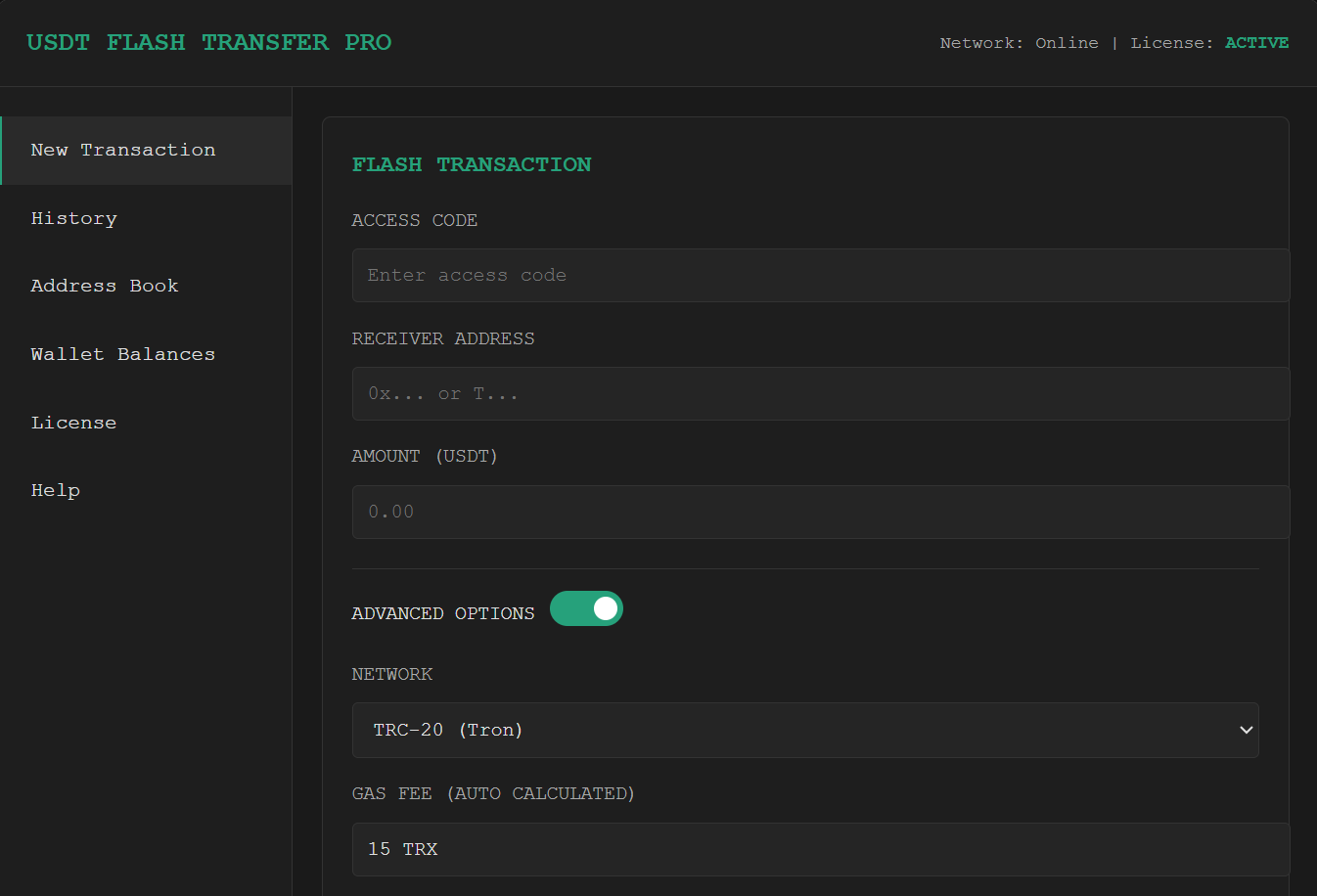Viewport: 1317px width, 896px height.
Task: Open the License page in sidebar
Action: [x=74, y=423]
